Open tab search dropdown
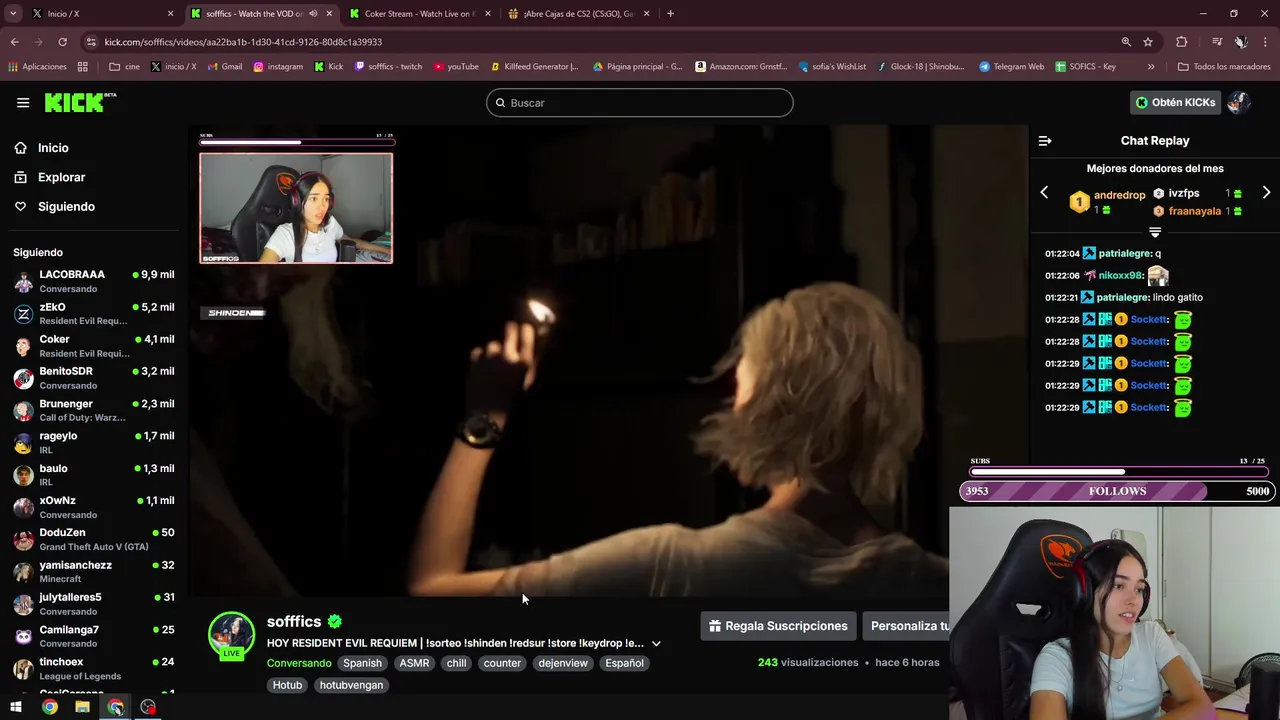Viewport: 1280px width, 720px height. click(x=13, y=13)
